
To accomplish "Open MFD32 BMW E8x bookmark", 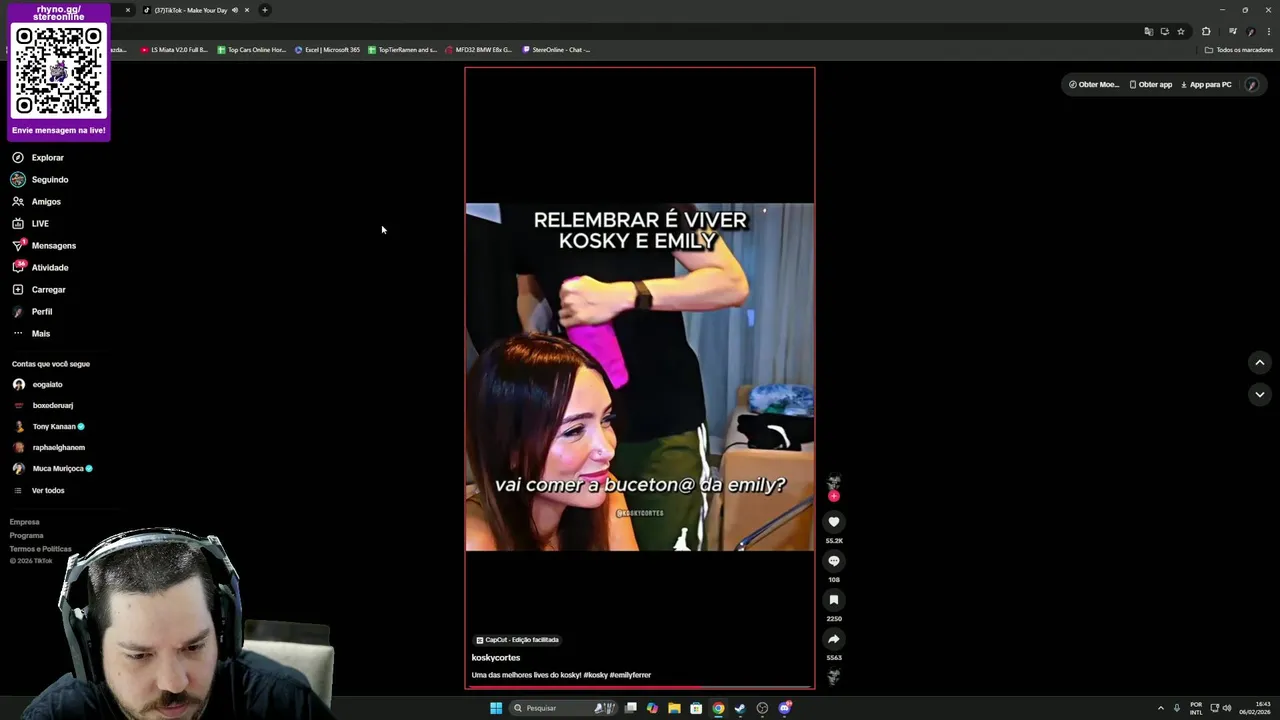I will (x=479, y=50).
